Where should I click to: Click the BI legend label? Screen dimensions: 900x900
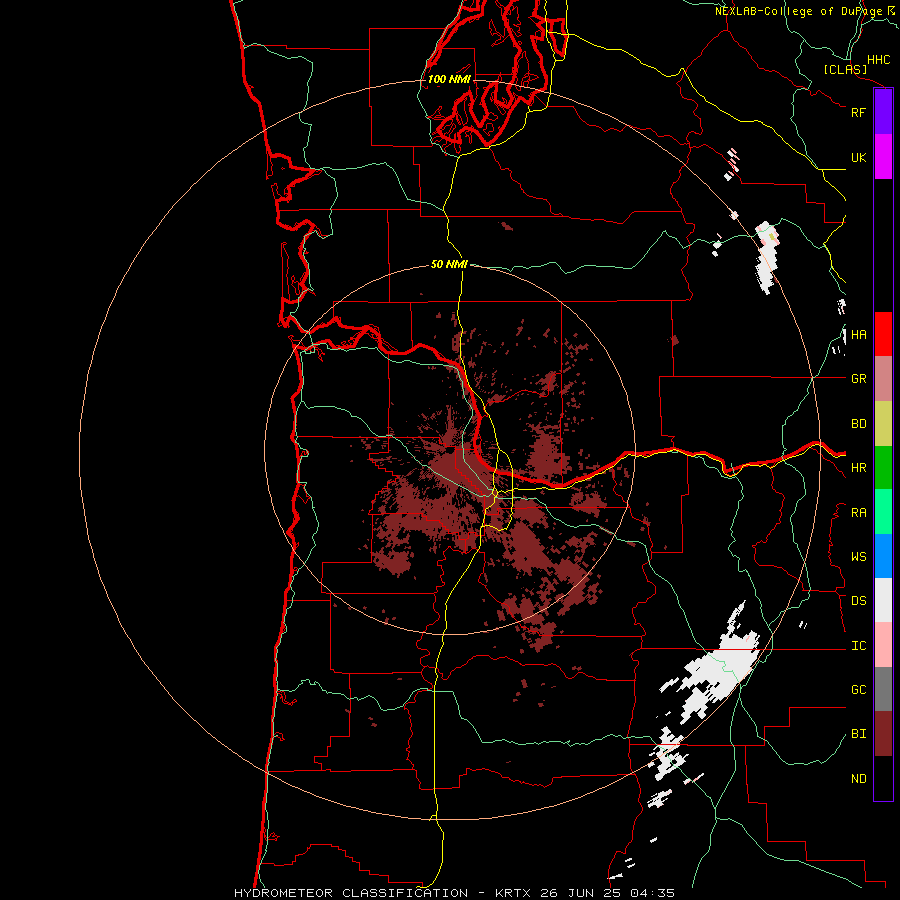click(x=858, y=734)
